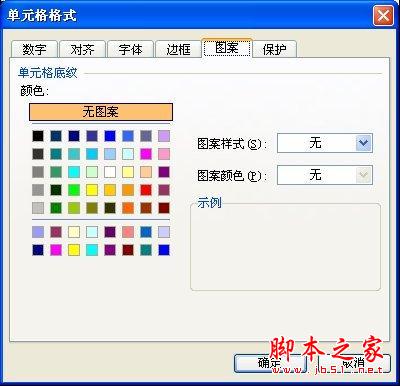
Task: Select the sea green swatch
Action: point(56,172)
